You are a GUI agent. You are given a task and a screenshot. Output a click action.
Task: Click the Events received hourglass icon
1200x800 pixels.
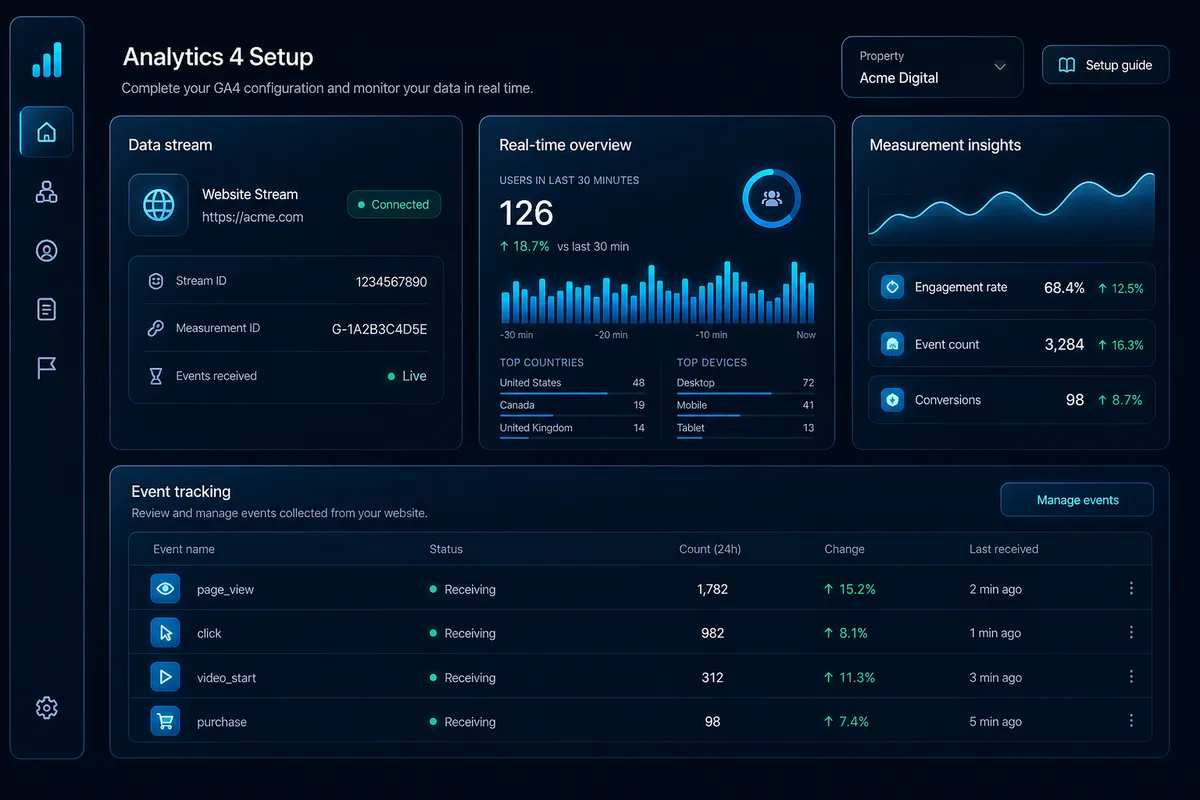155,376
